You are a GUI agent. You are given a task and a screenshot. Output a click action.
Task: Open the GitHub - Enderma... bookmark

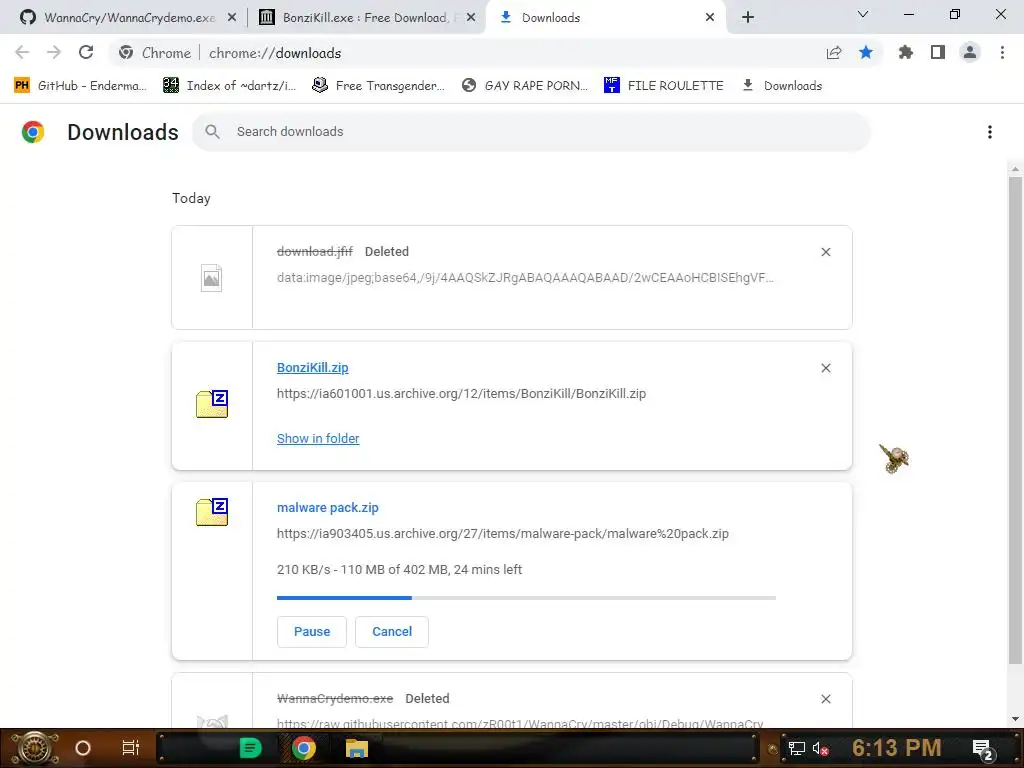tap(80, 86)
